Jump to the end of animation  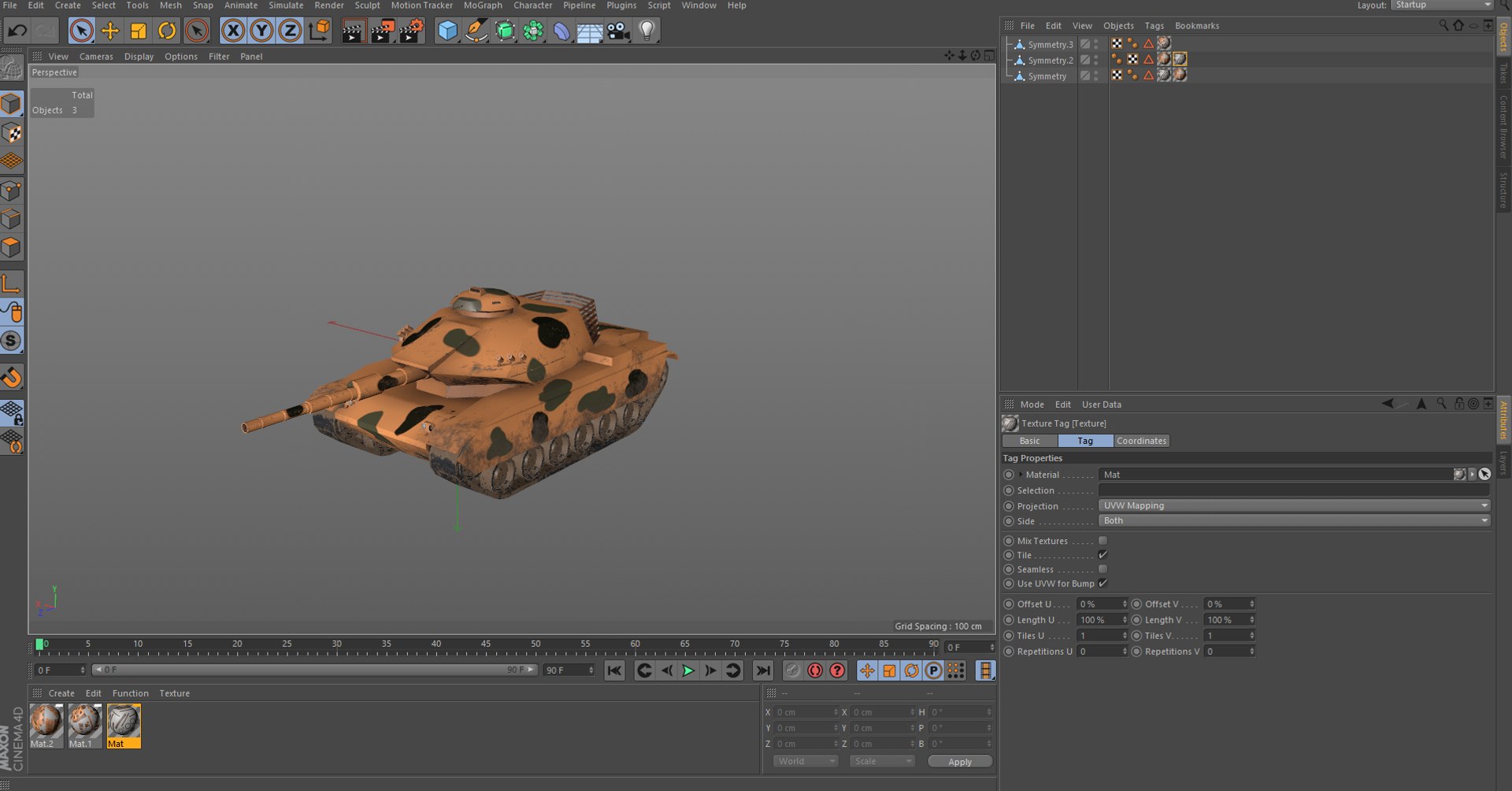(x=762, y=671)
